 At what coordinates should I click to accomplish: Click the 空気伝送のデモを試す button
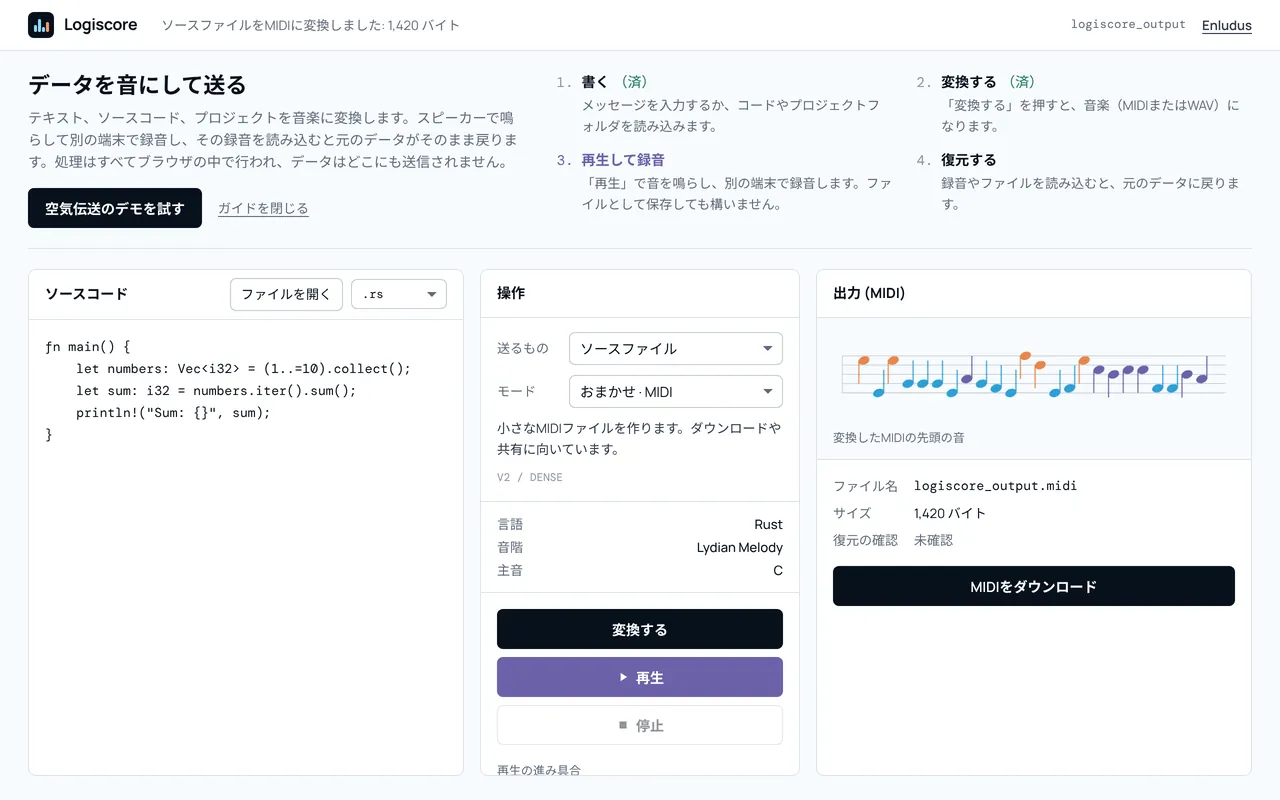click(115, 208)
